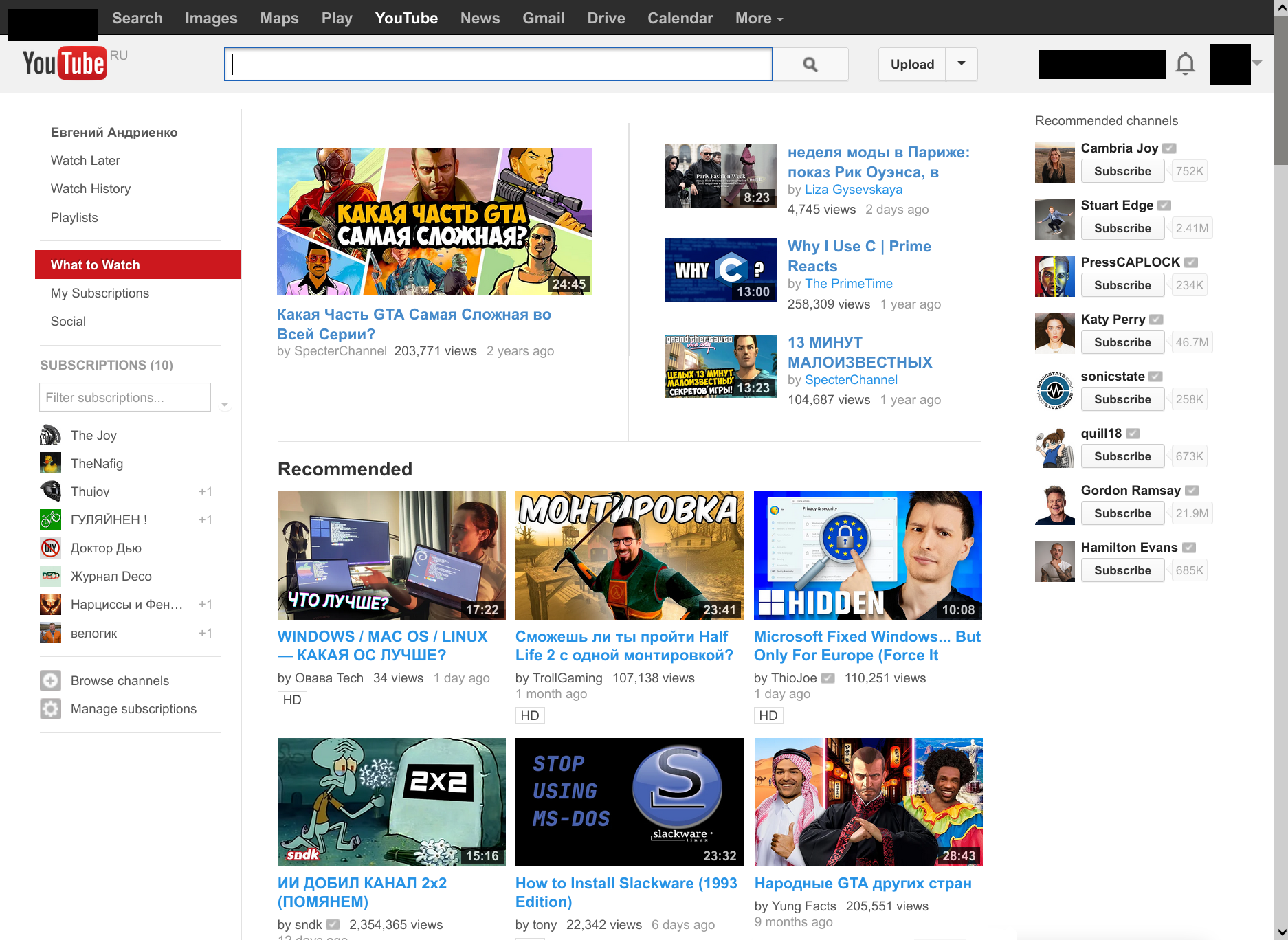Click the Доктор Дью channel icon

(x=50, y=548)
